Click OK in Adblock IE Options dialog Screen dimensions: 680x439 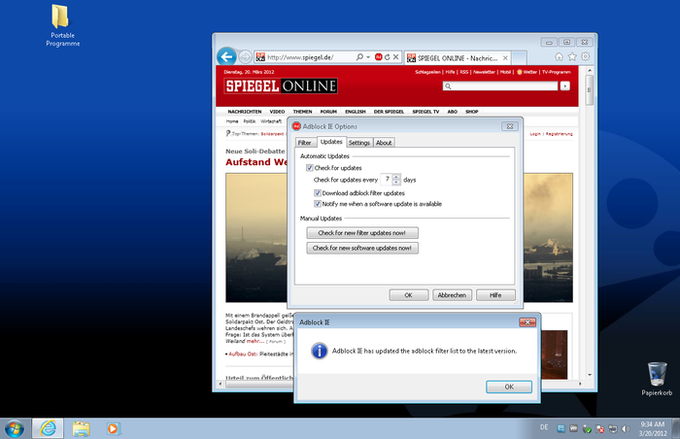point(409,295)
